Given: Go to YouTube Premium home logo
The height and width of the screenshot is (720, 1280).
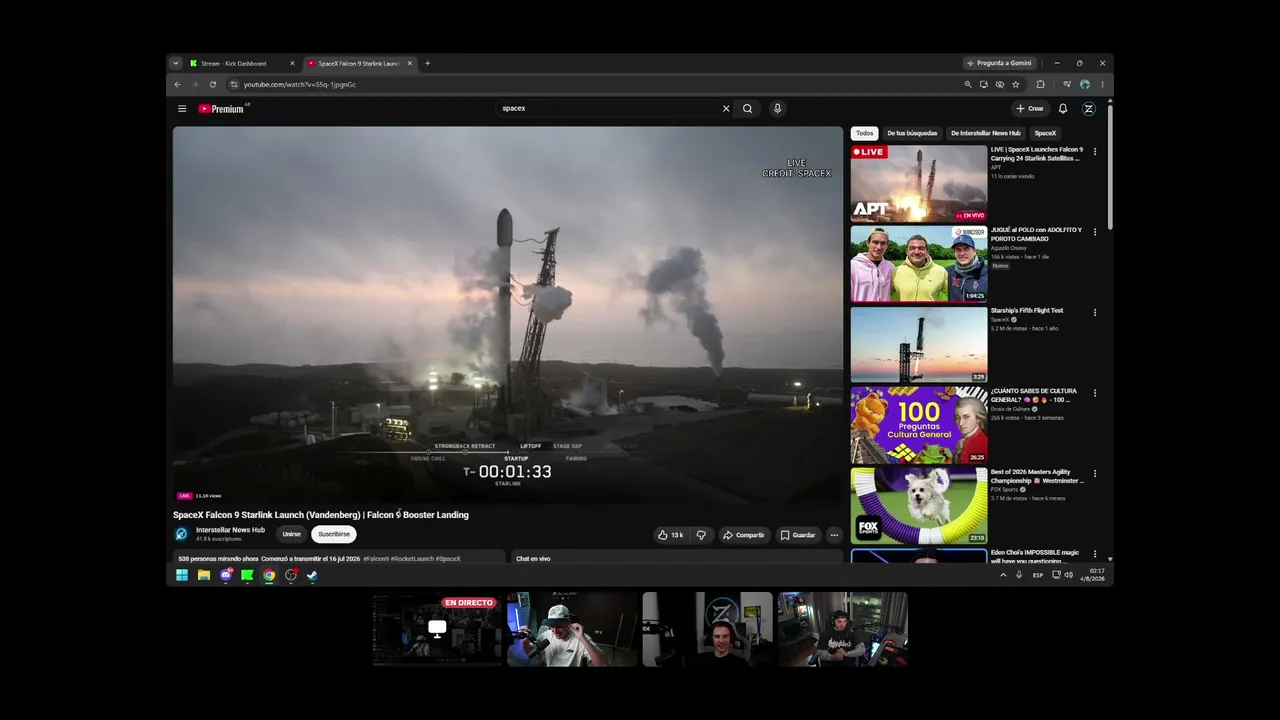Looking at the screenshot, I should pyautogui.click(x=222, y=109).
